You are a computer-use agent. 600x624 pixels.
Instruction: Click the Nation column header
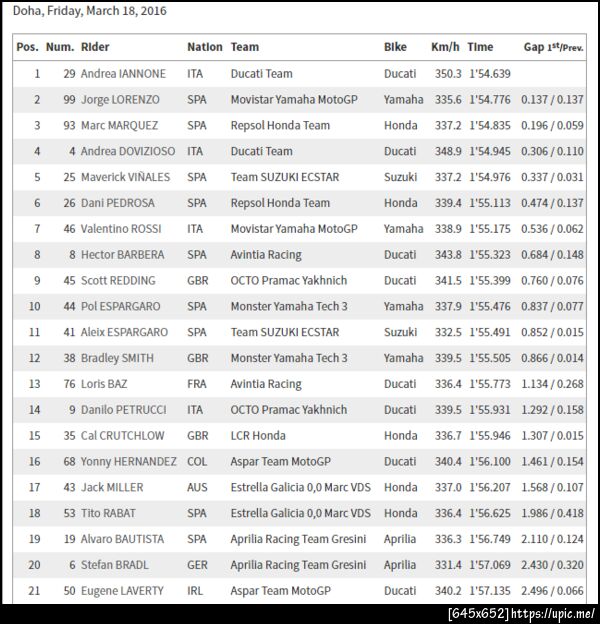[204, 47]
